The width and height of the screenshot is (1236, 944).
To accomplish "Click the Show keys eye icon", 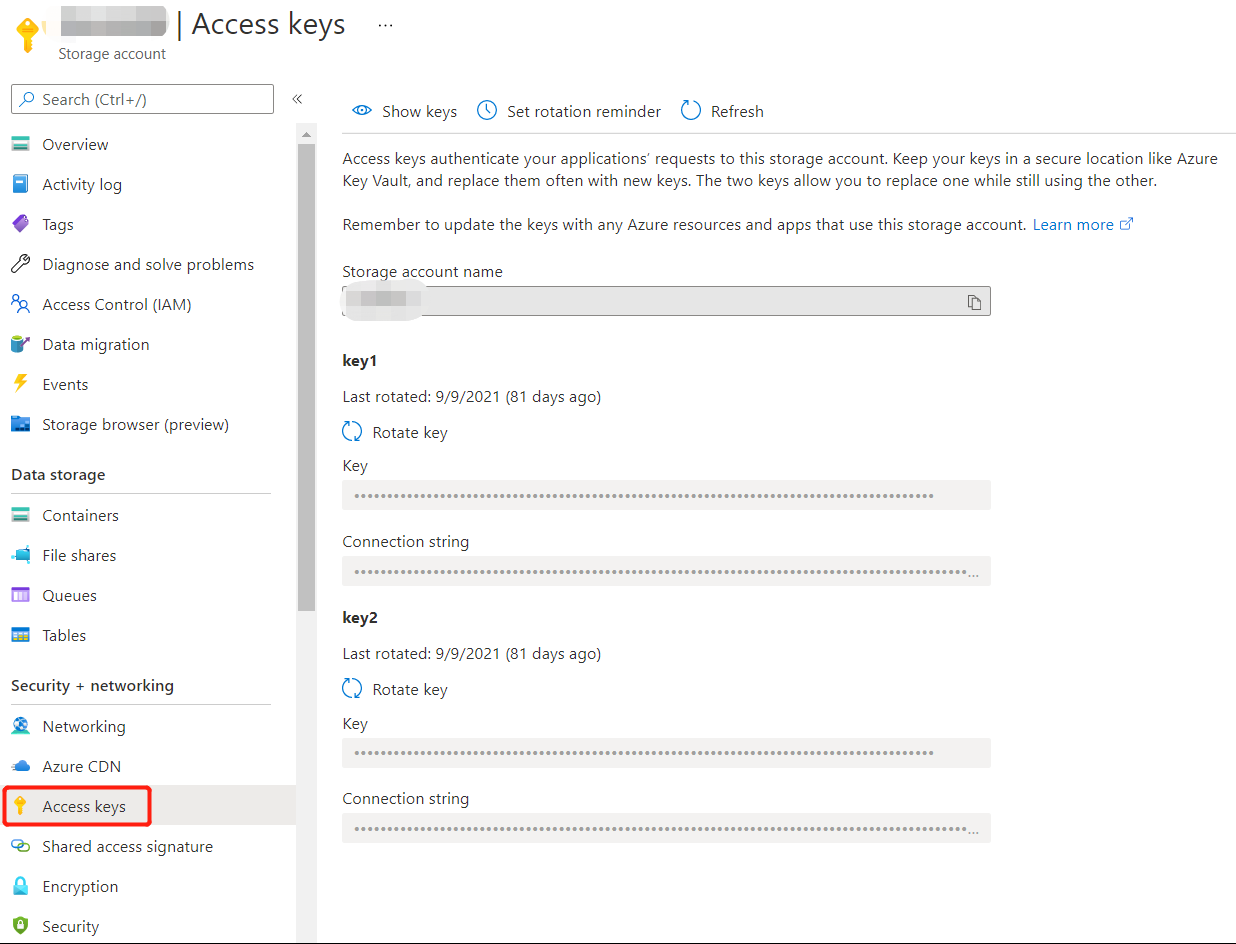I will (x=362, y=111).
